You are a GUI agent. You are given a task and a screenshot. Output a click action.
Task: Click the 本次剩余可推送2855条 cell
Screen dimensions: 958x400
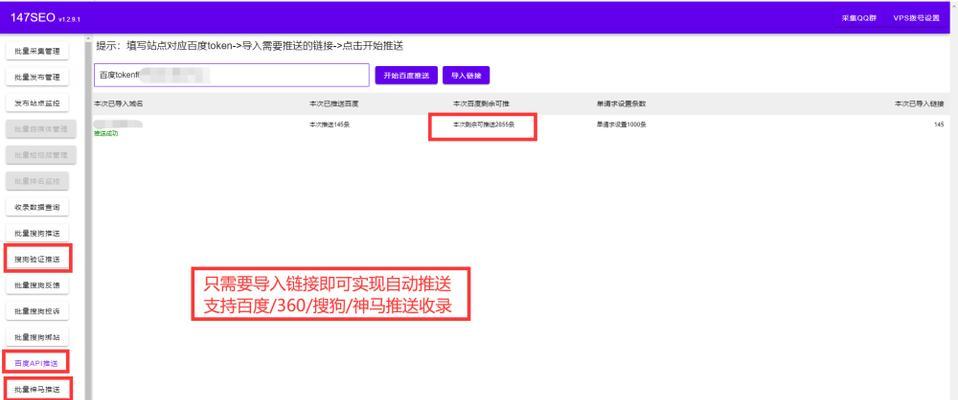click(483, 125)
